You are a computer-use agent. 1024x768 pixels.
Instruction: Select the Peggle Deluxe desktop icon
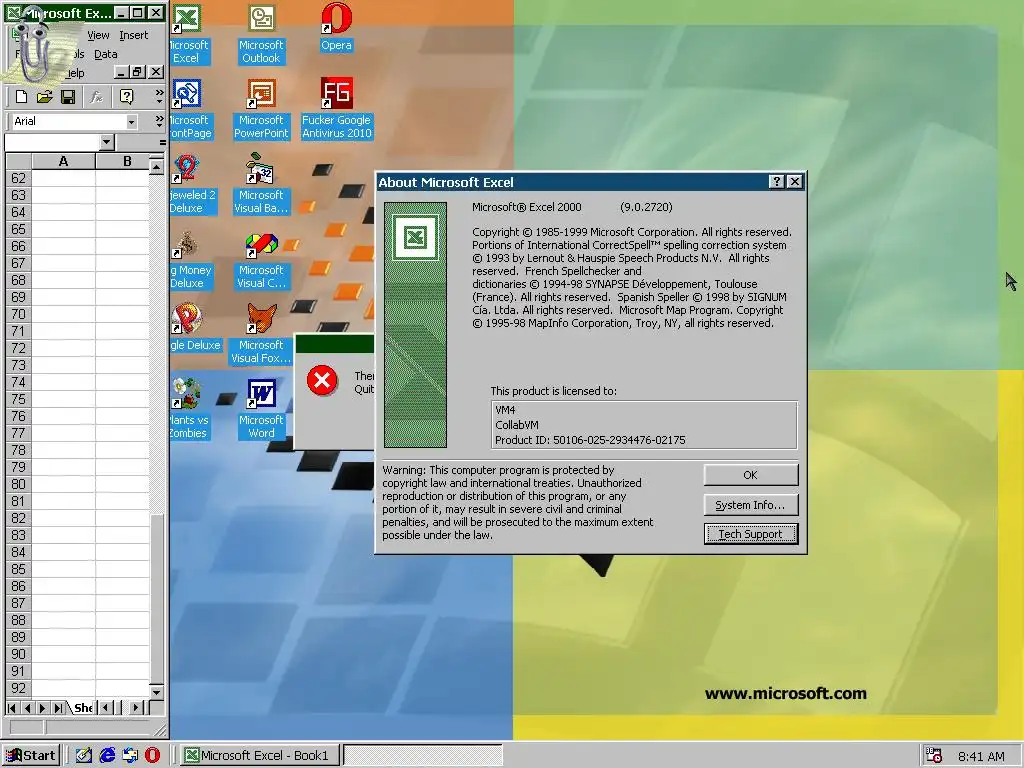(194, 327)
